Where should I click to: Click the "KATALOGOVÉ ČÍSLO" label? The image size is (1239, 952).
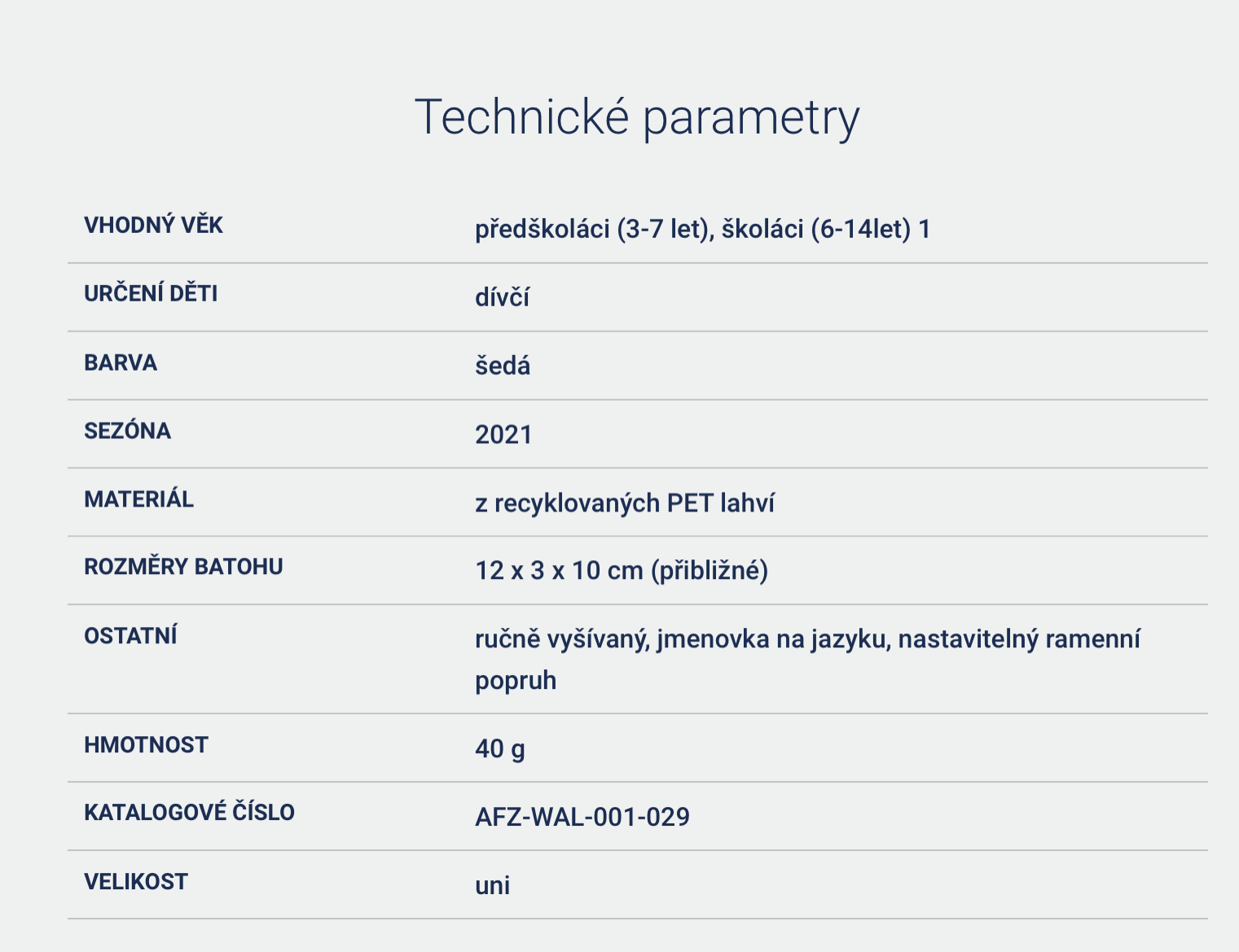coord(189,813)
